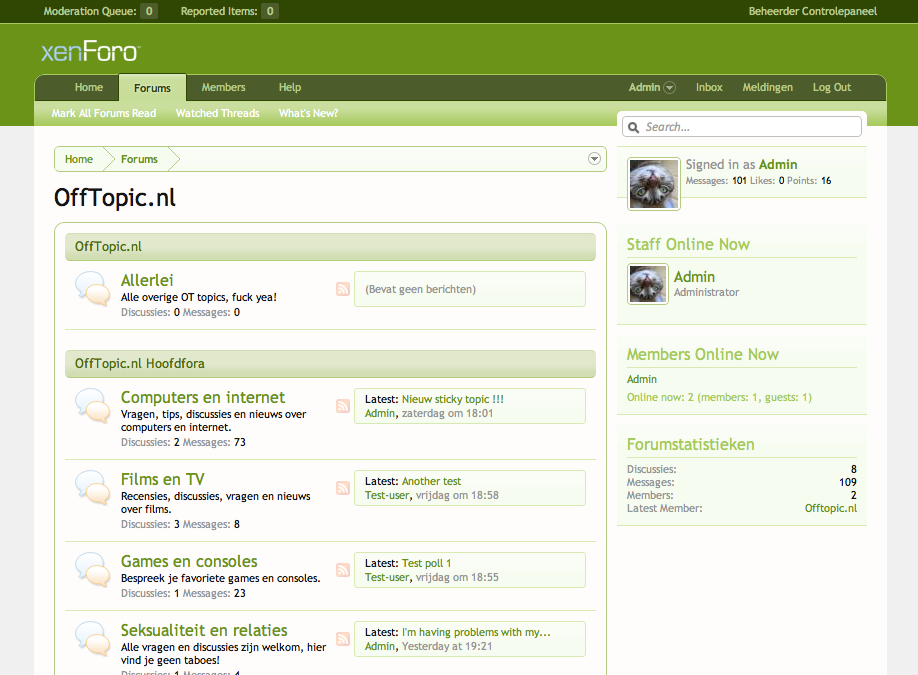Open Beheerder Controlepaneel
Screen dimensions: 918x675
(813, 11)
